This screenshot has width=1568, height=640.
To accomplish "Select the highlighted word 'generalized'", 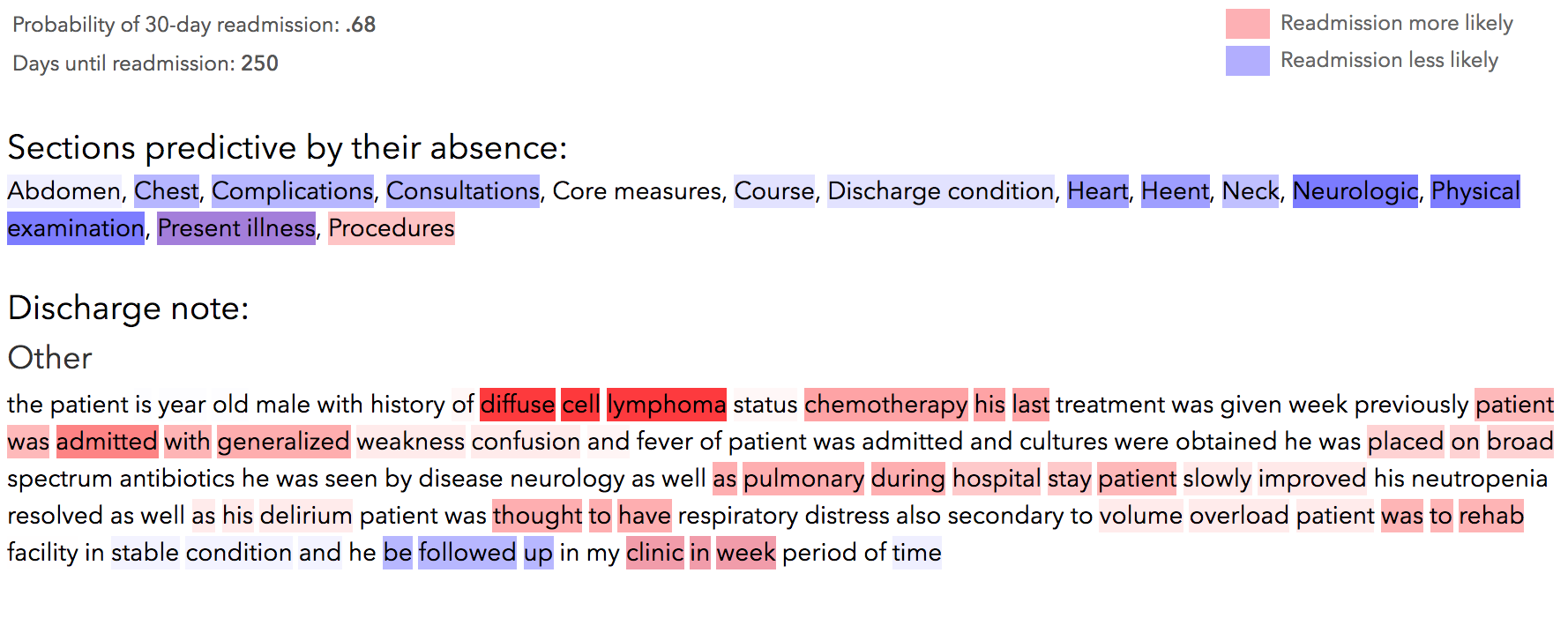I will (x=283, y=442).
